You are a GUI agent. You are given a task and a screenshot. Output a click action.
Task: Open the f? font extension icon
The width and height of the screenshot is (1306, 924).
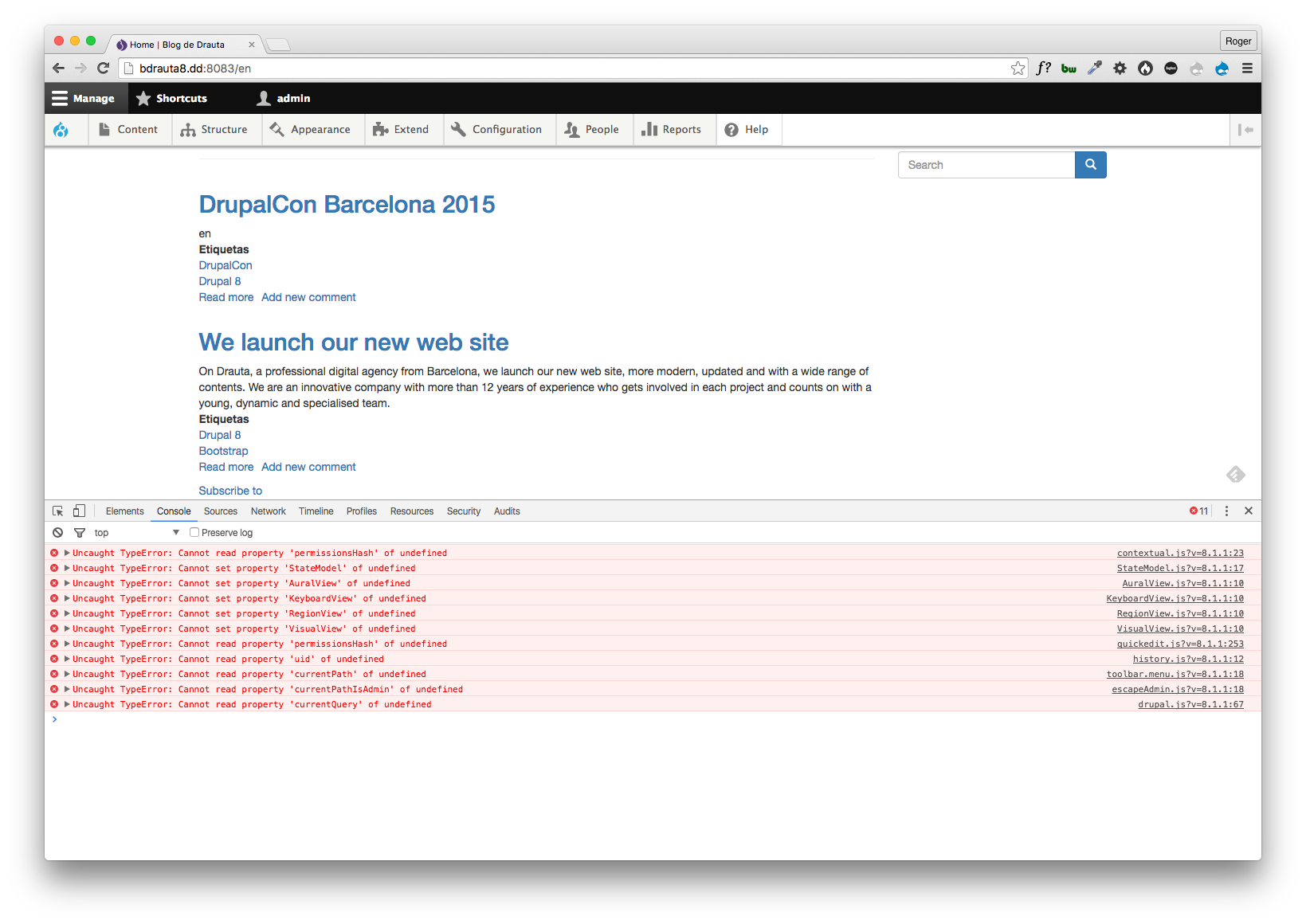click(1043, 69)
